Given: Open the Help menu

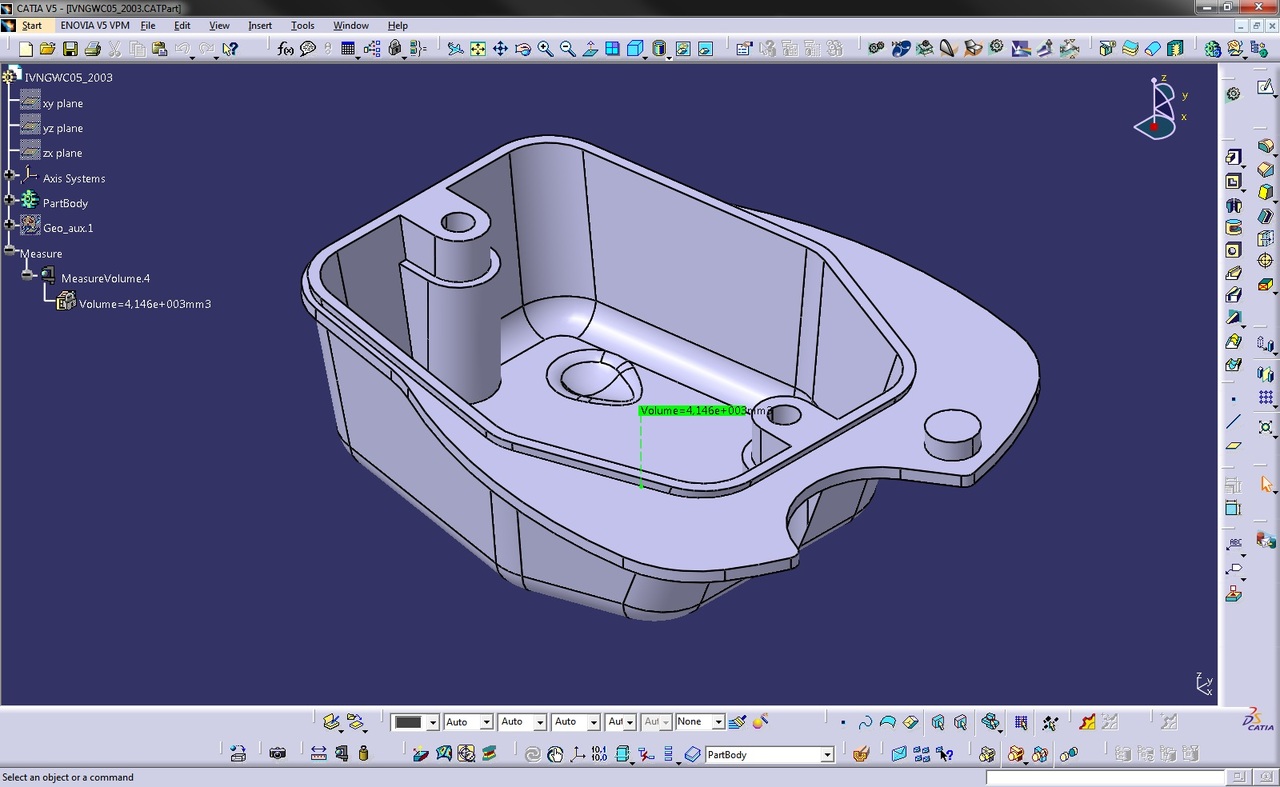Looking at the screenshot, I should pos(397,25).
